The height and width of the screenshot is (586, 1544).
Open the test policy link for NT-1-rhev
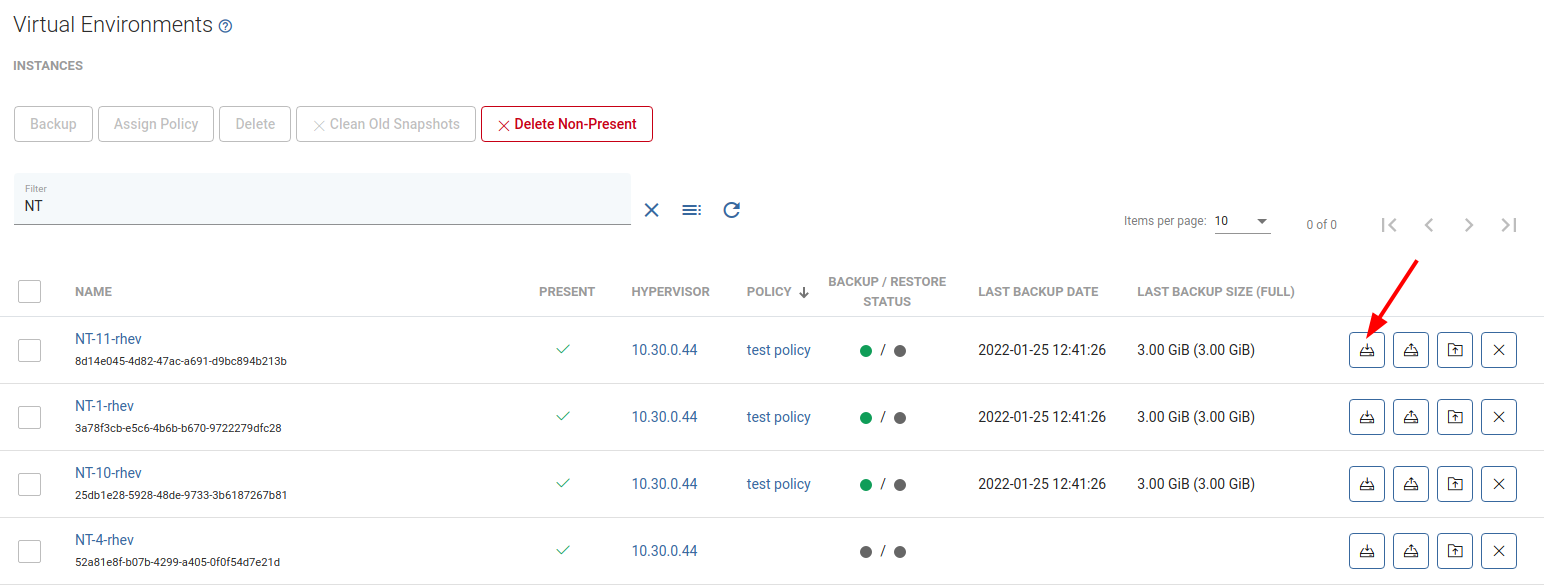(778, 417)
